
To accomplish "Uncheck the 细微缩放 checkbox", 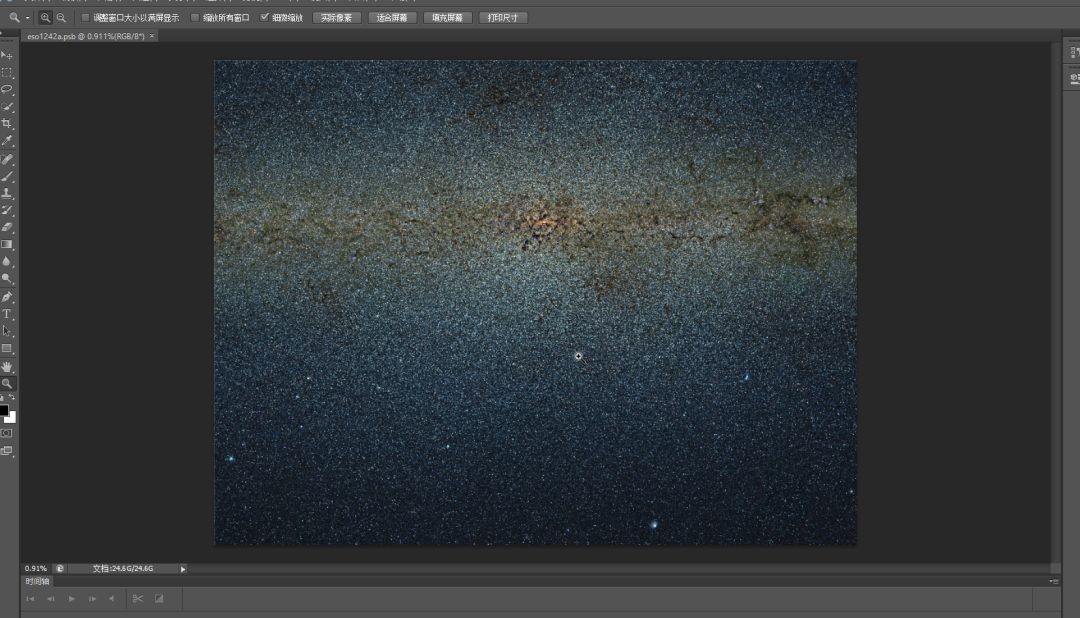I will [x=264, y=18].
